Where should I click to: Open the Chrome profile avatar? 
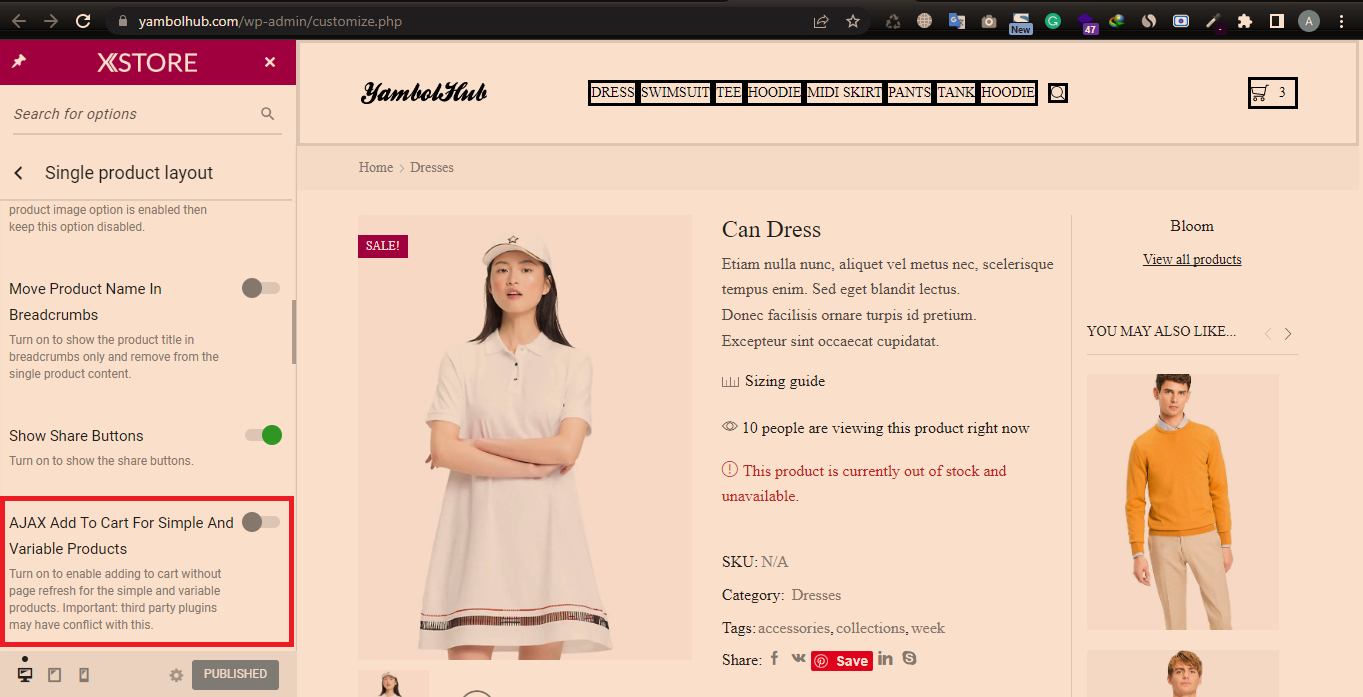tap(1309, 21)
